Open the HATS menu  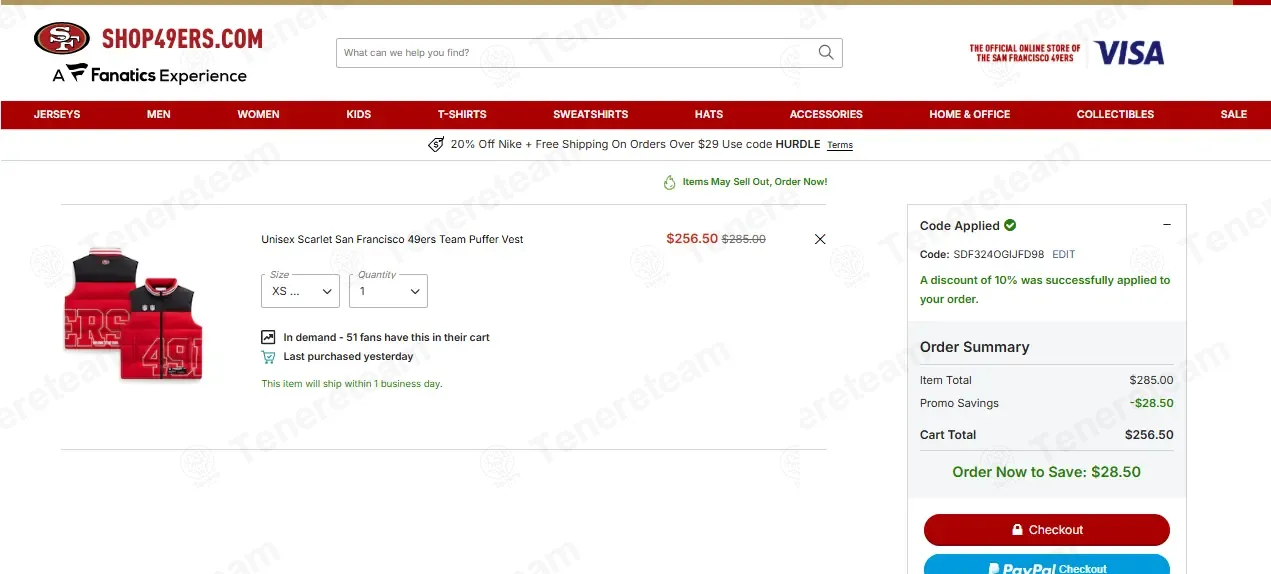(x=709, y=114)
